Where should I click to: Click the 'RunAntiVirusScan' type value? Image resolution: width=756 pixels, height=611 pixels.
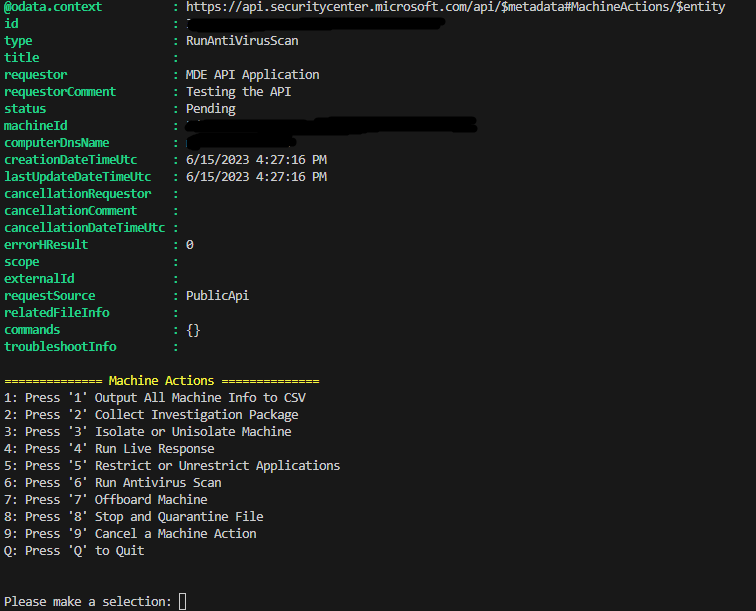pos(242,41)
